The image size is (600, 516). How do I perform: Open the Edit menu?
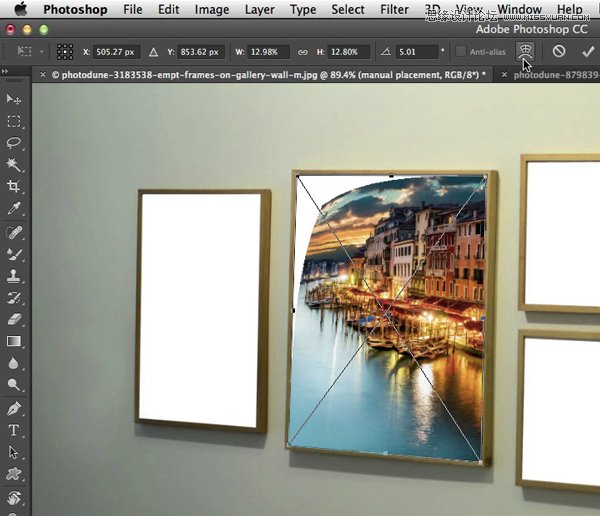pos(168,9)
